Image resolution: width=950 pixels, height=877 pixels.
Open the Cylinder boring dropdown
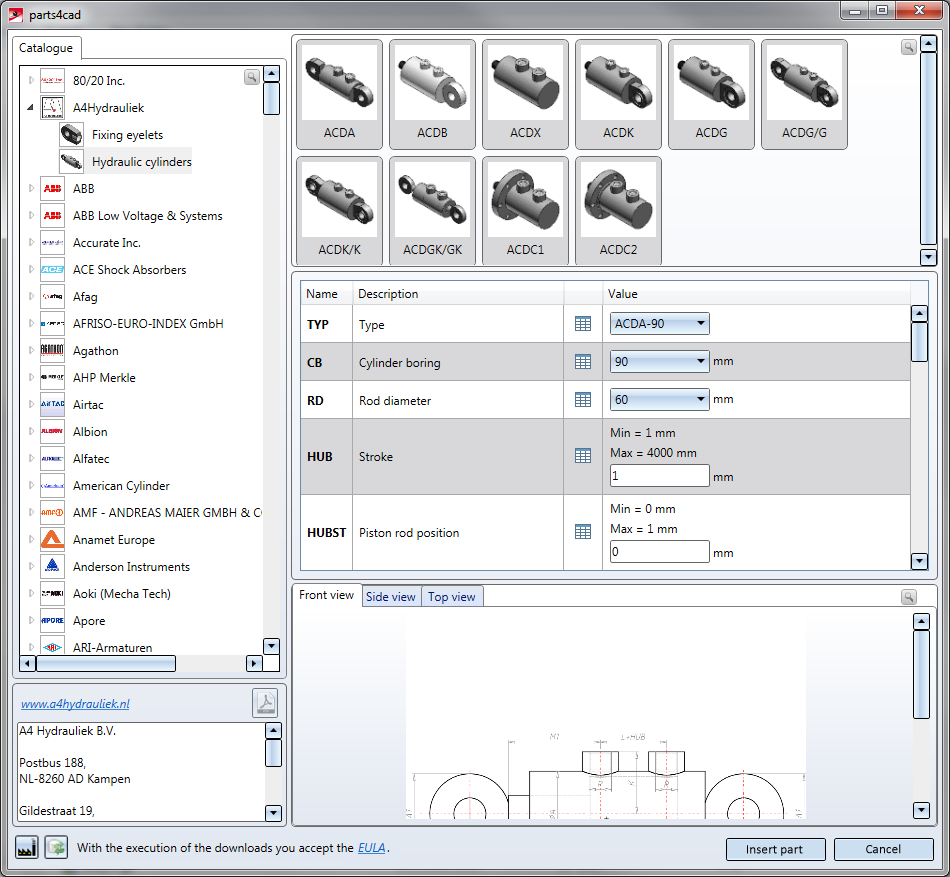tap(660, 362)
